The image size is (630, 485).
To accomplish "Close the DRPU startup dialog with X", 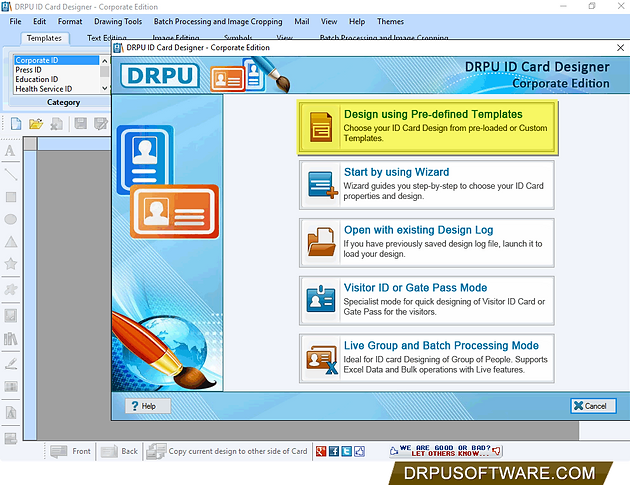I will [620, 48].
